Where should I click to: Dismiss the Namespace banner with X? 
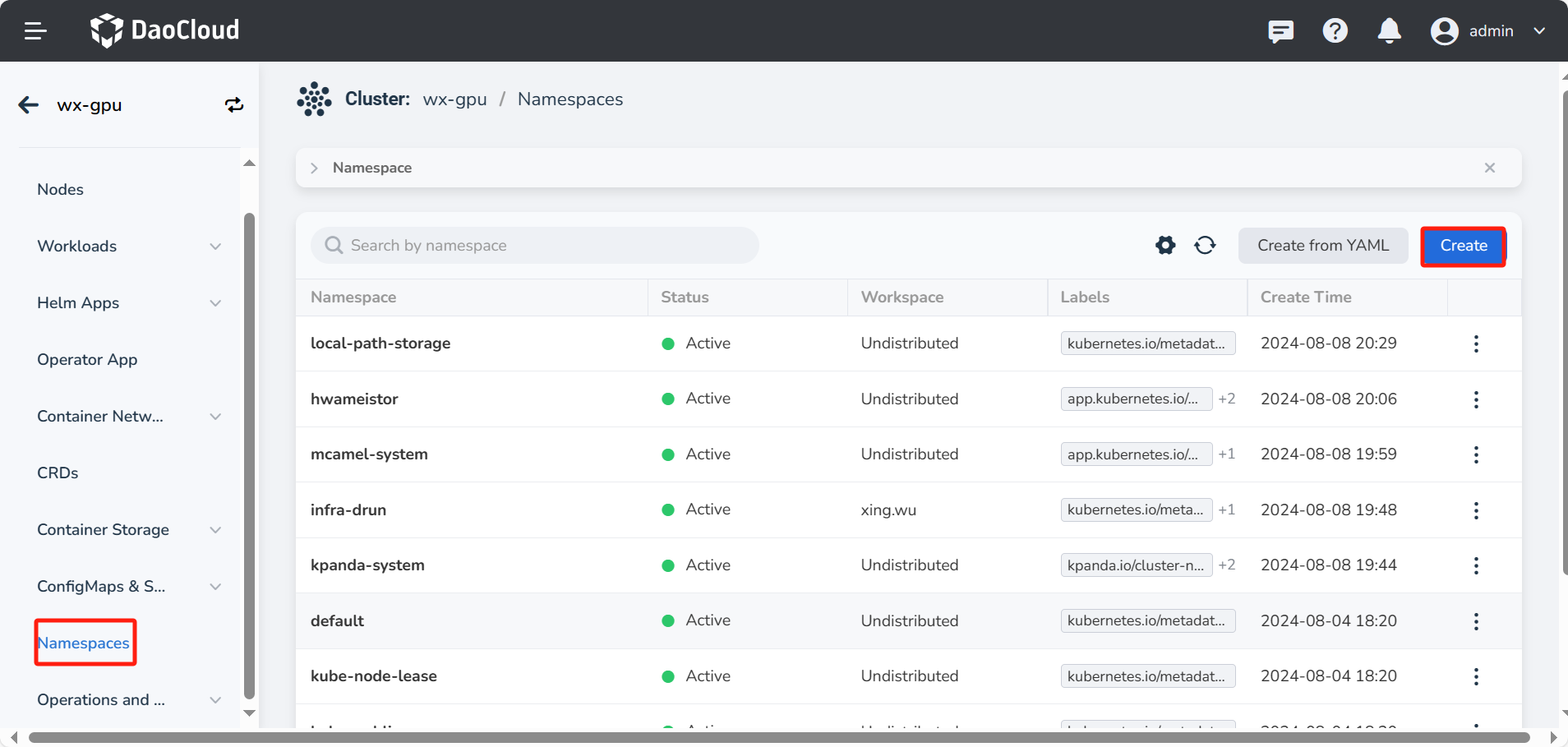click(x=1489, y=168)
